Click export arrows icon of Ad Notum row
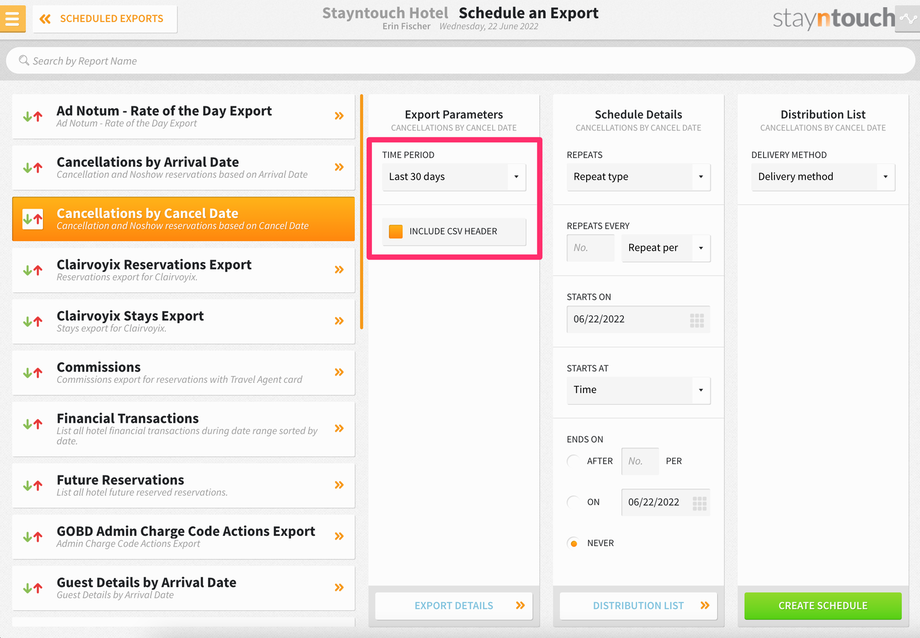 click(x=32, y=116)
